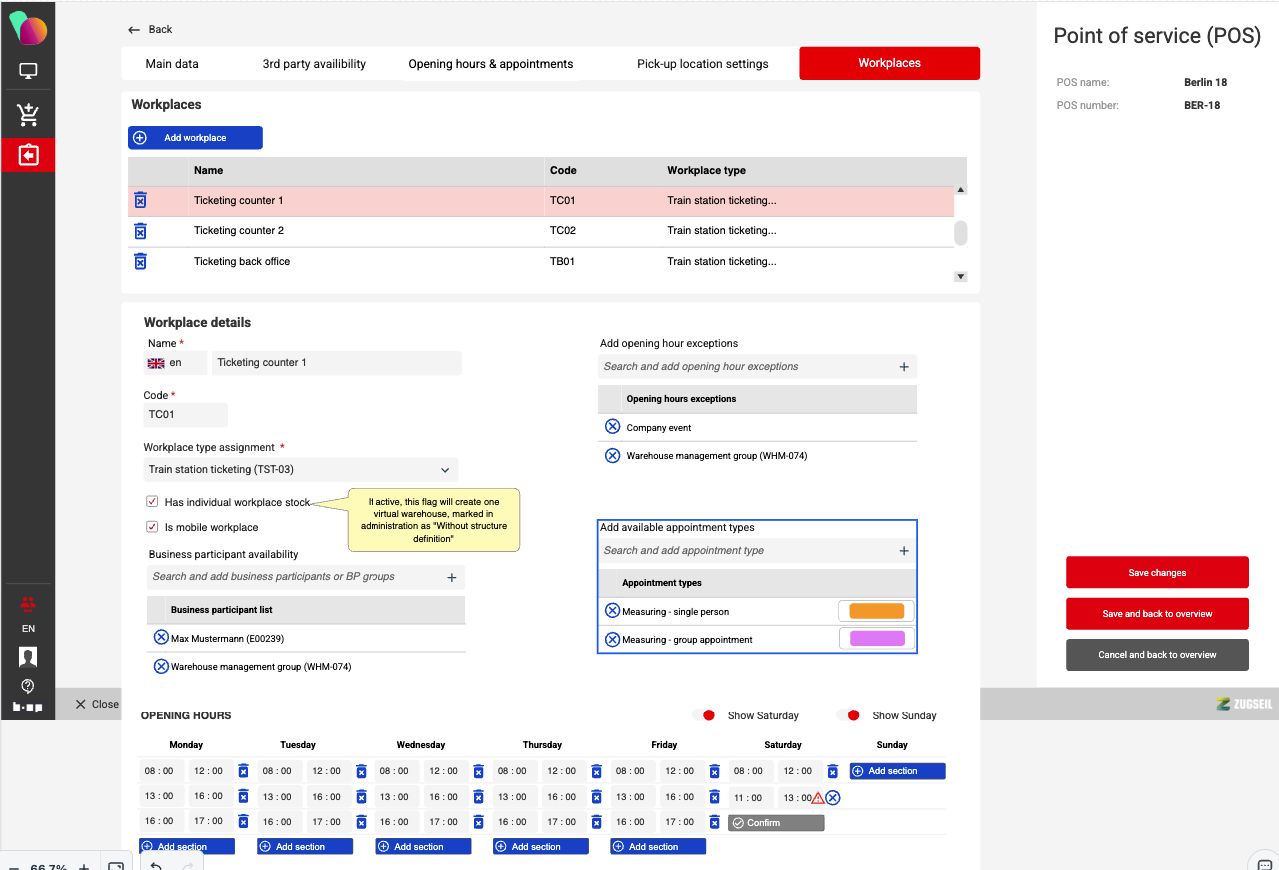Expand the appointment type search with plus
Screen dimensions: 1279x870
tap(904, 551)
